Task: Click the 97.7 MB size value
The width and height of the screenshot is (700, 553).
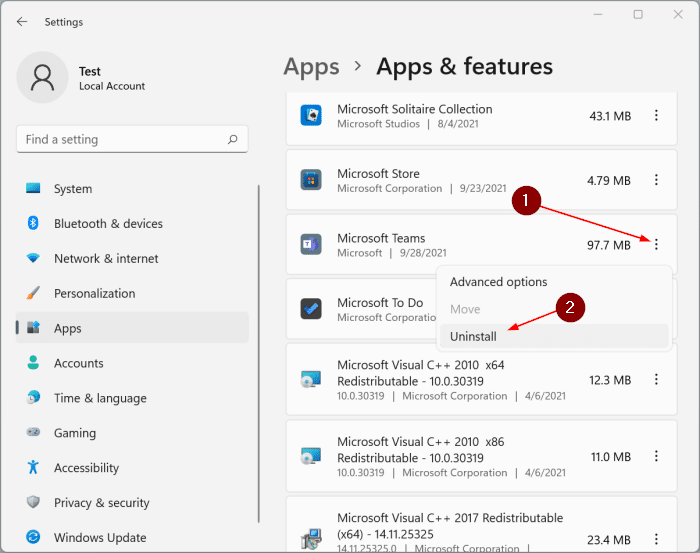Action: tap(608, 245)
